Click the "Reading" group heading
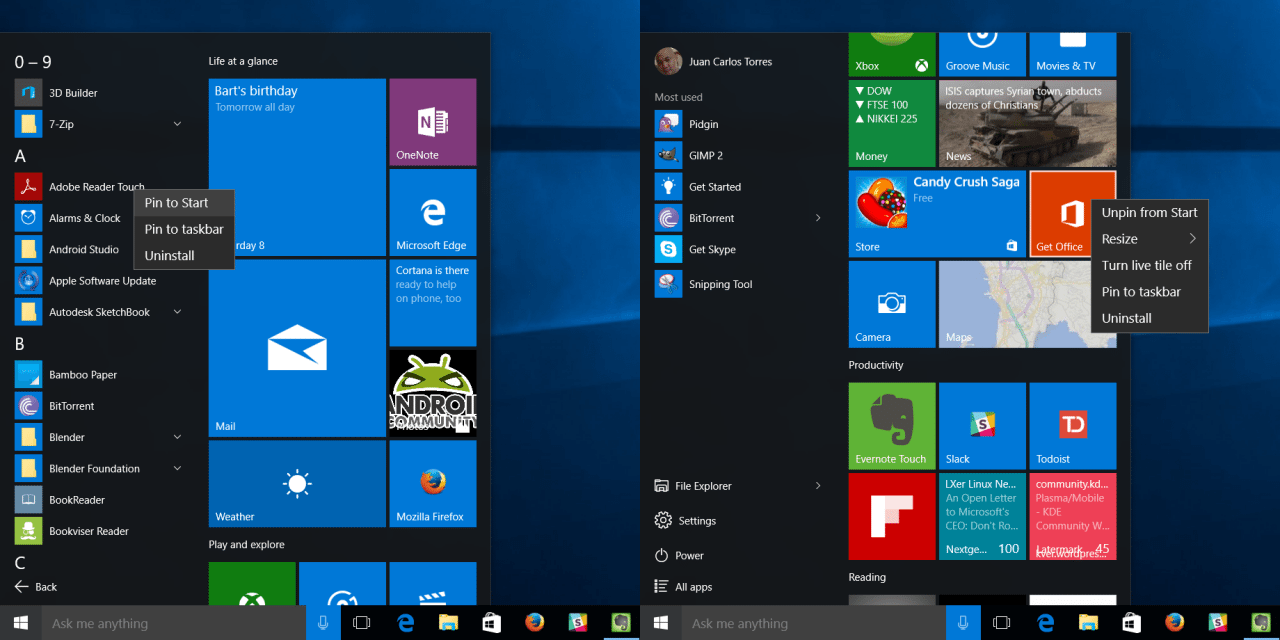This screenshot has height=640, width=1280. (x=867, y=577)
